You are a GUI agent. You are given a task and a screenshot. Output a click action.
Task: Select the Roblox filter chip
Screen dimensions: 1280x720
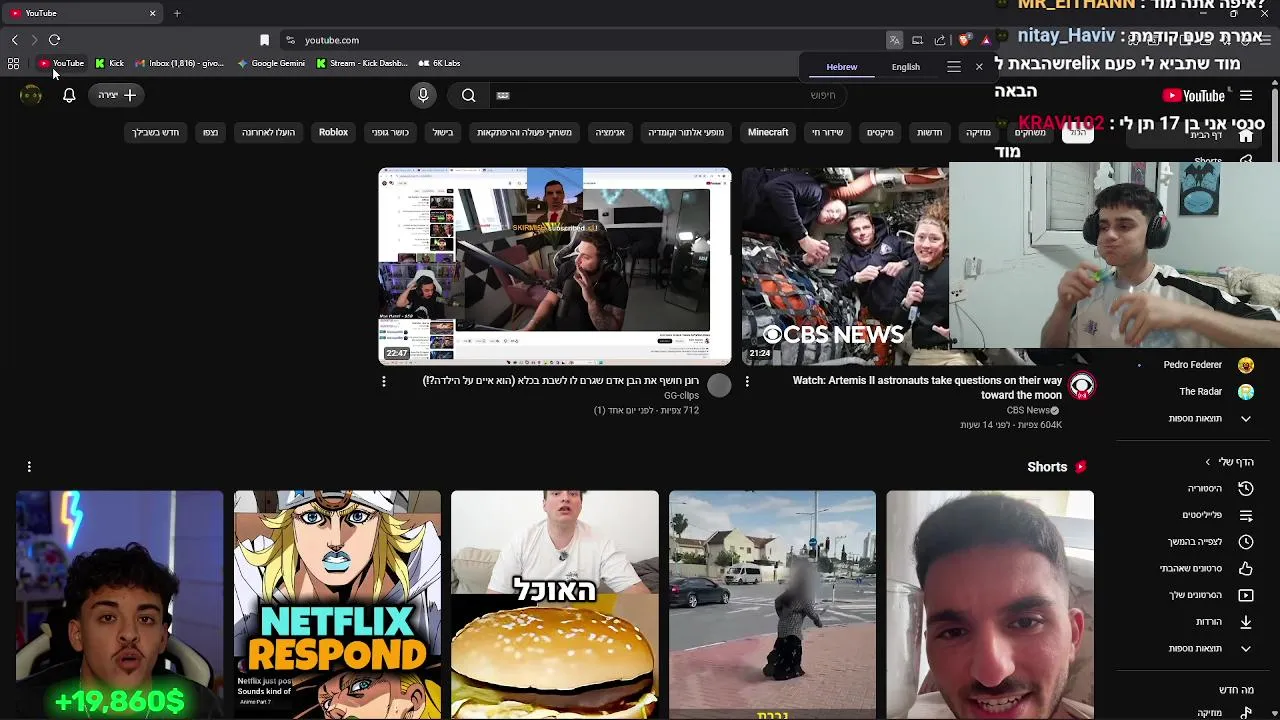tap(333, 132)
